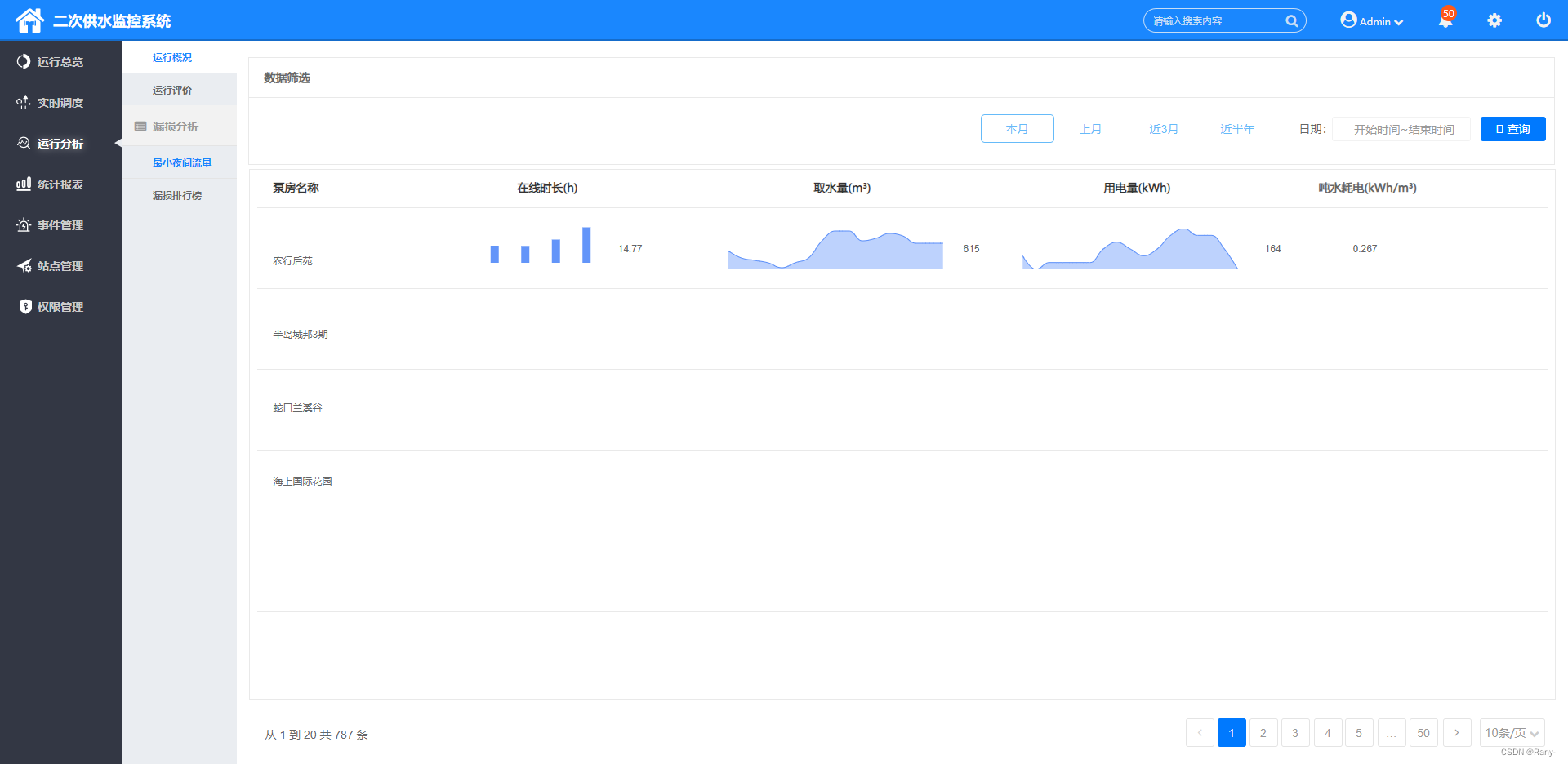Open 运行总览 menu item

pos(61,61)
